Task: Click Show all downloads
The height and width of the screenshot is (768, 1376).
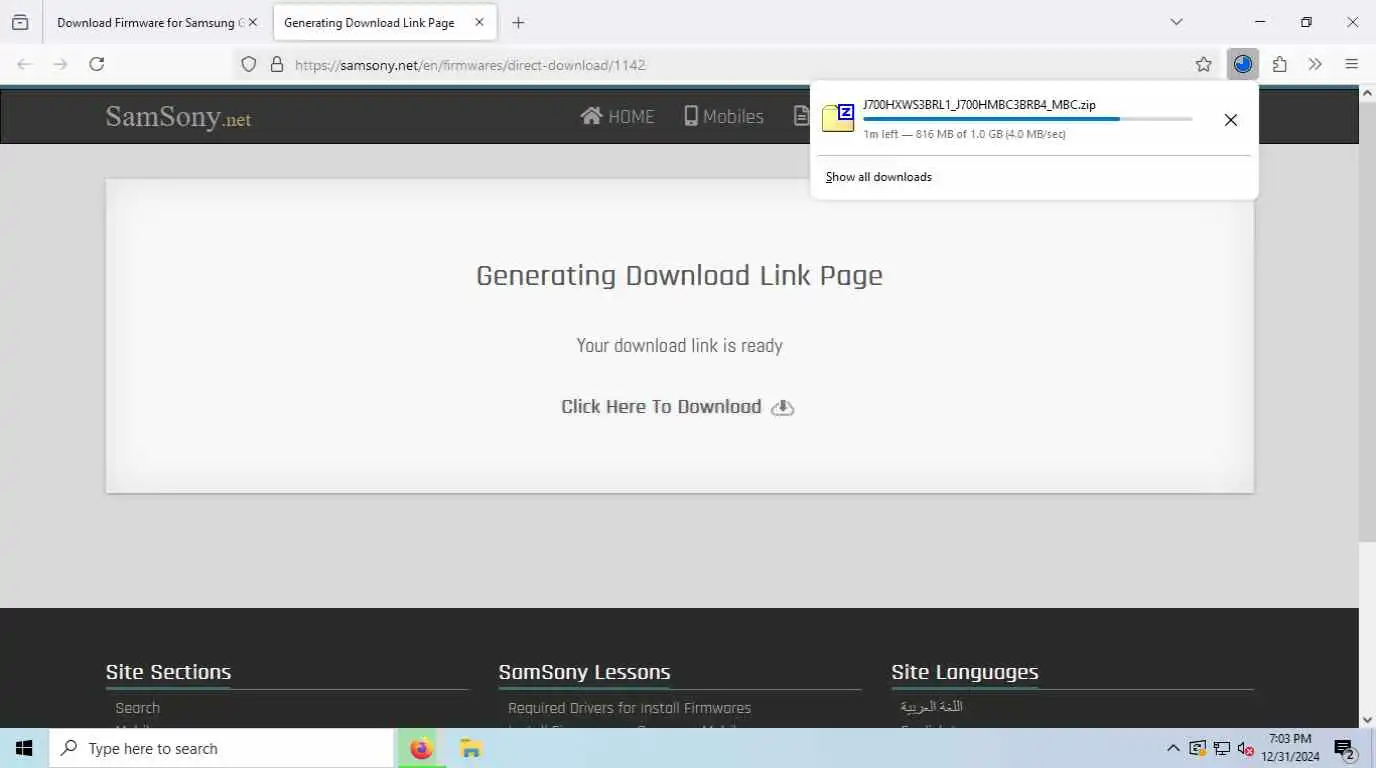Action: (x=878, y=177)
